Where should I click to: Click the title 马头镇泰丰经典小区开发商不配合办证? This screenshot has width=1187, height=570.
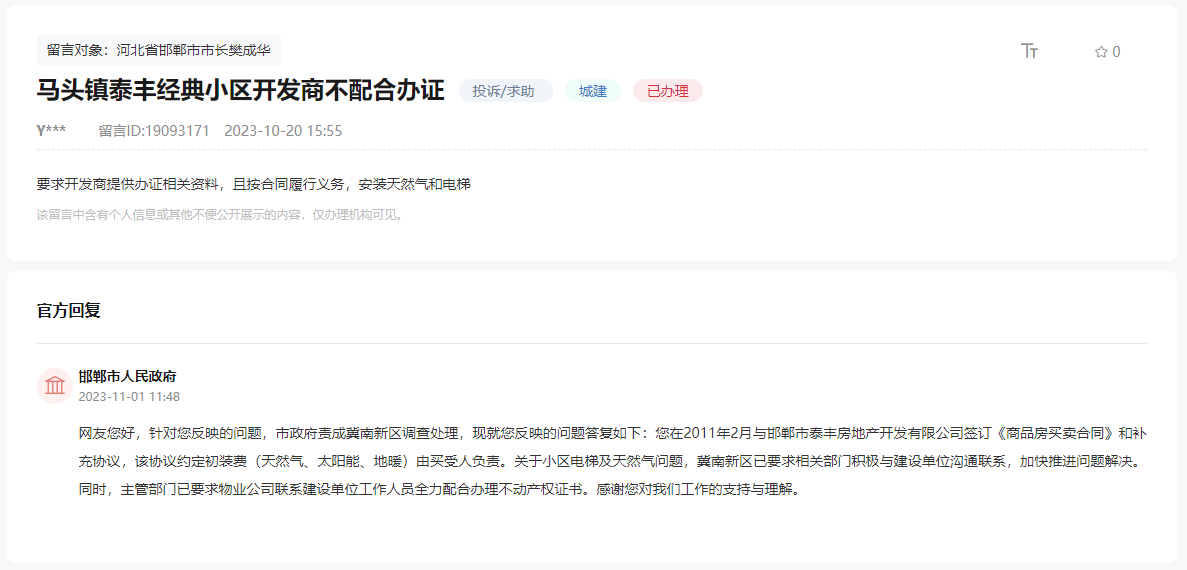point(240,90)
